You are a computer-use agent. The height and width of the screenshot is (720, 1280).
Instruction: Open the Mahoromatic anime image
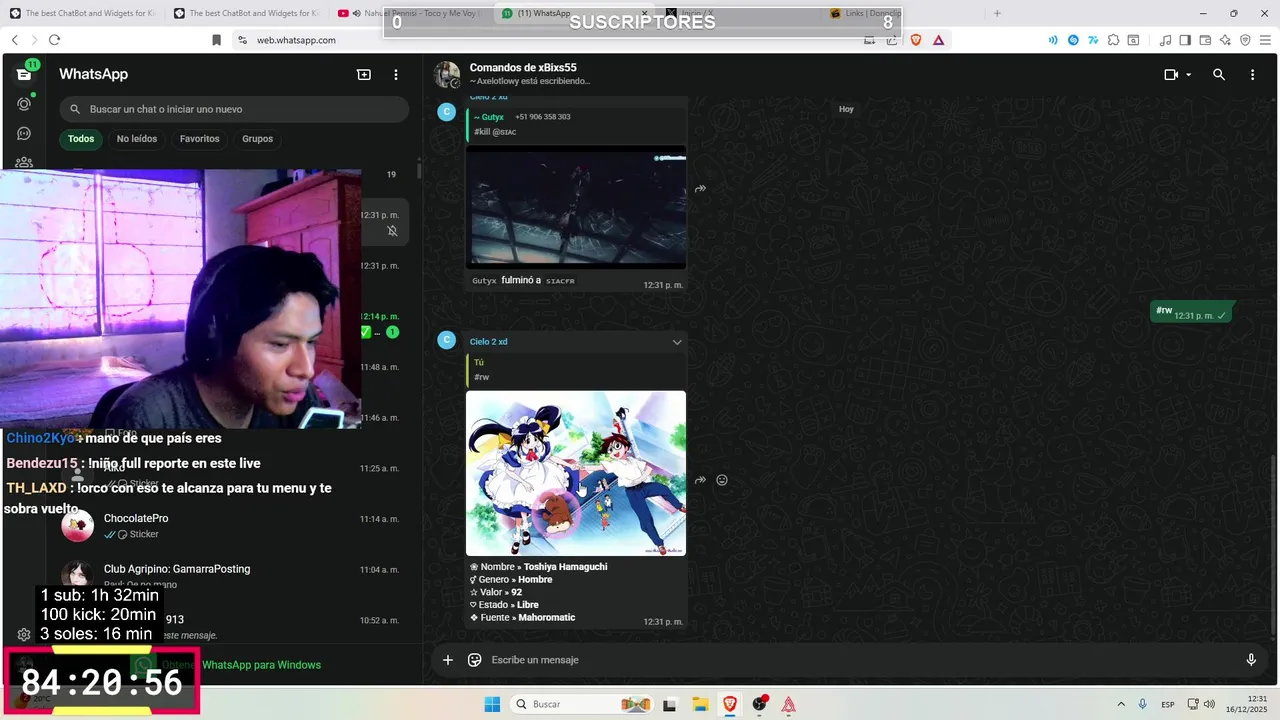[x=576, y=473]
